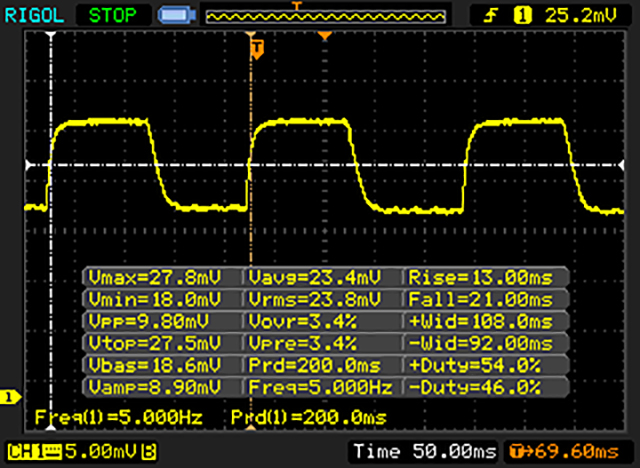Image resolution: width=640 pixels, height=468 pixels.
Task: Click the Prd=200.0ms cell in measurement table
Action: (x=314, y=365)
